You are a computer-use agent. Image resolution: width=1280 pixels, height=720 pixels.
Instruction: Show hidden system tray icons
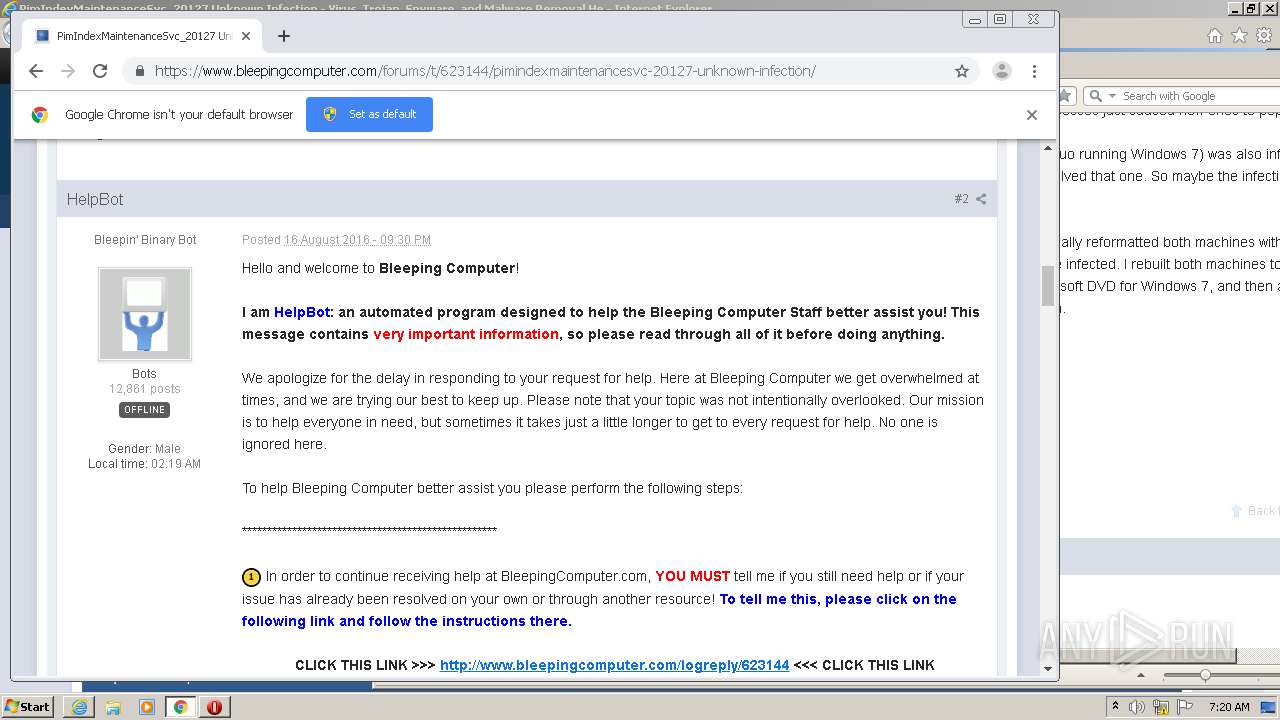pyautogui.click(x=1116, y=707)
